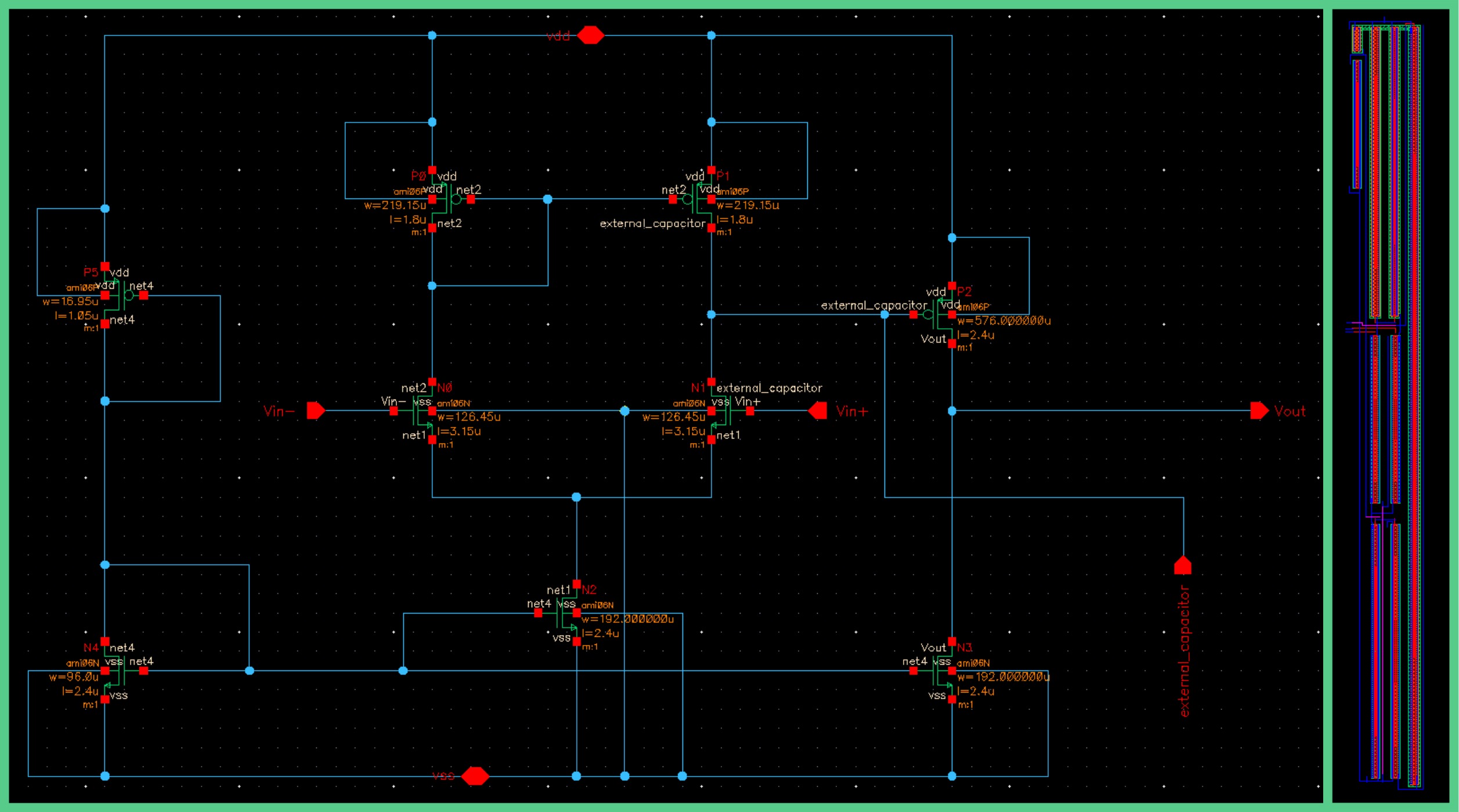Select NMOS transistor N1 symbol
The image size is (1459, 812).
(731, 411)
